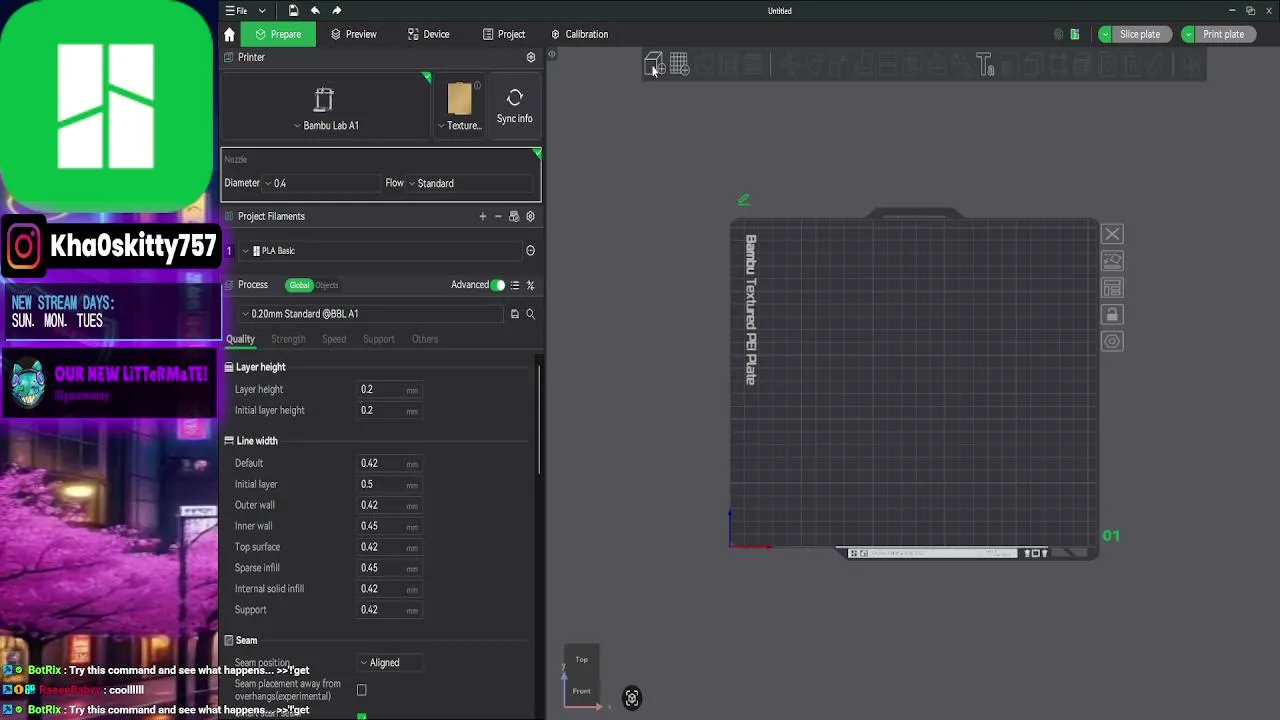Click the Redo arrow icon
1280x720 pixels.
[x=337, y=11]
